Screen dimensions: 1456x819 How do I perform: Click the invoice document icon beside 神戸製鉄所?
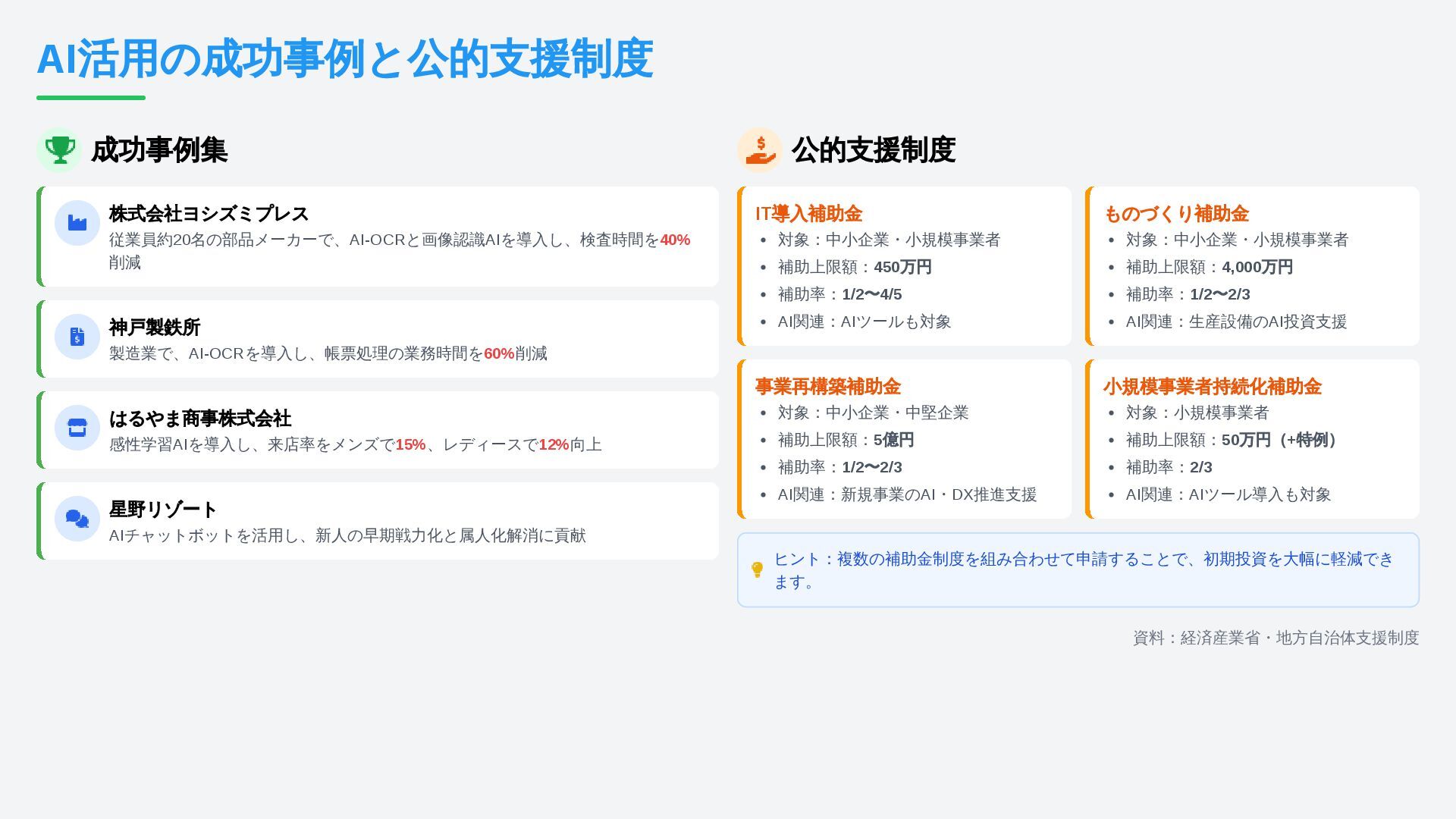click(x=77, y=337)
